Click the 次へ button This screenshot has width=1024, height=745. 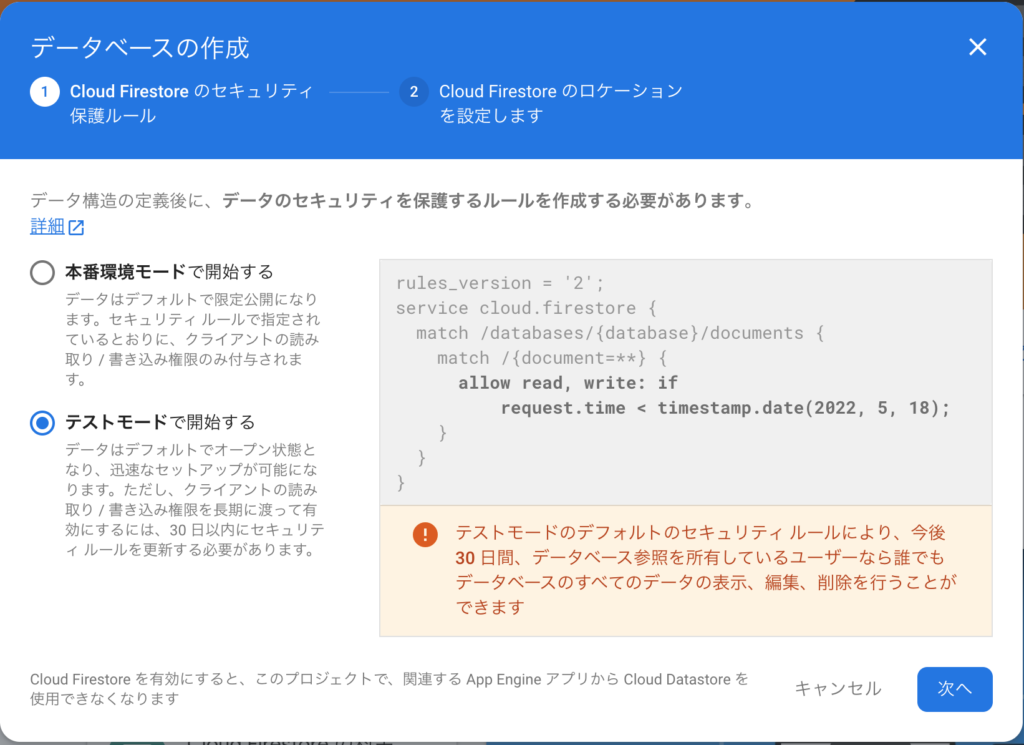954,689
